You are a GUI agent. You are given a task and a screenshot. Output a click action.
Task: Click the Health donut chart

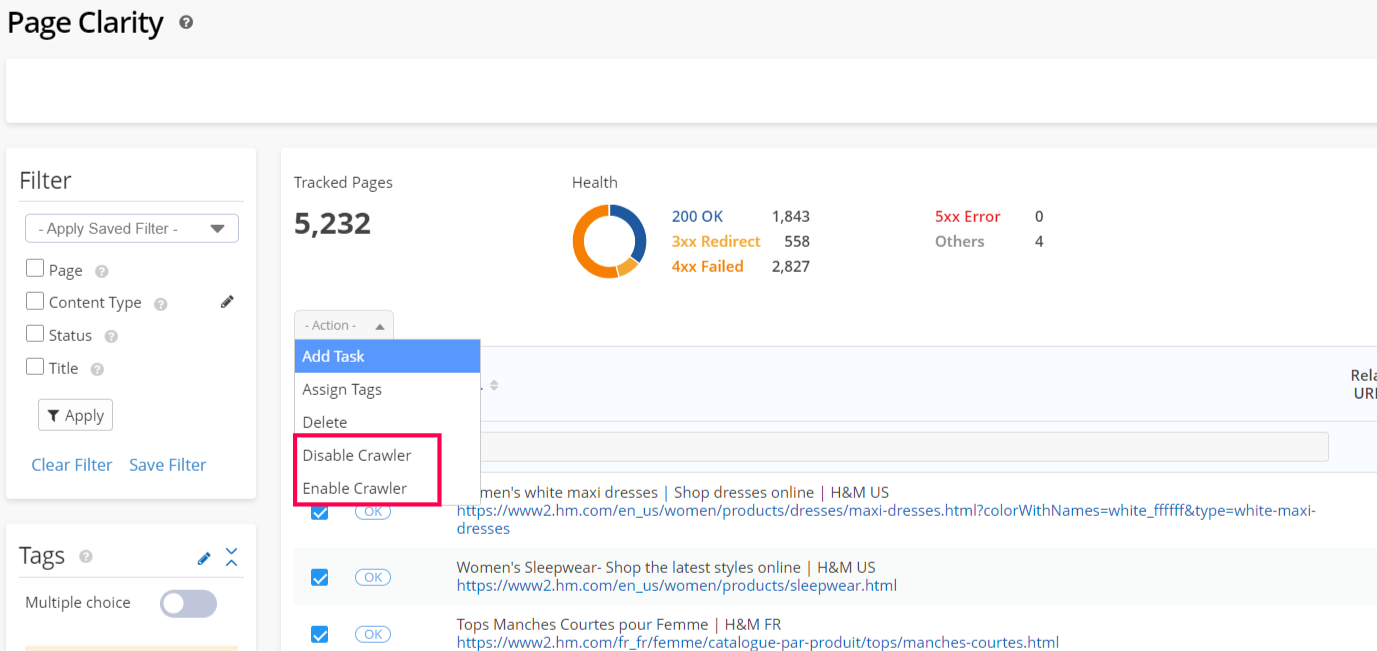pos(609,241)
